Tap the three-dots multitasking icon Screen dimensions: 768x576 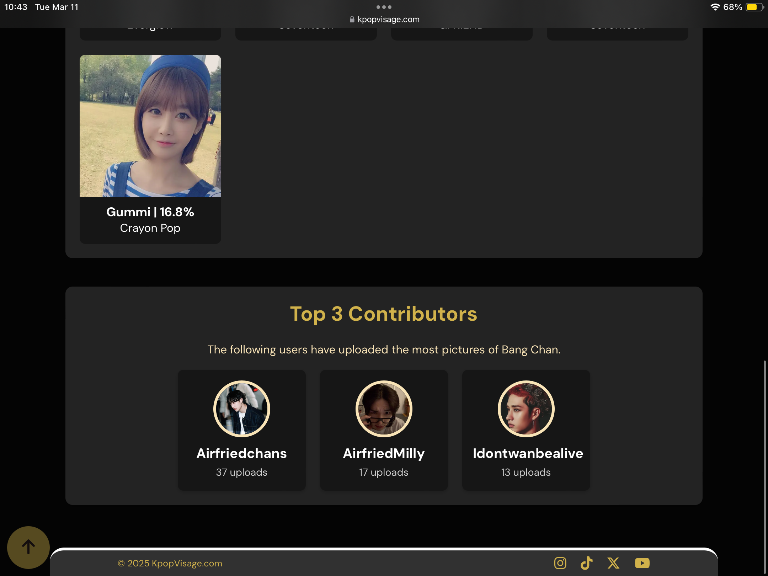point(384,7)
